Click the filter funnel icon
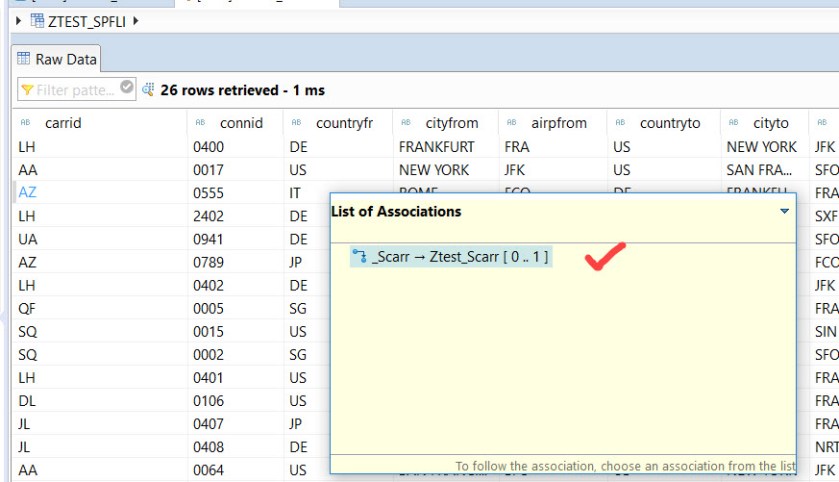The height and width of the screenshot is (482, 839). 27,90
